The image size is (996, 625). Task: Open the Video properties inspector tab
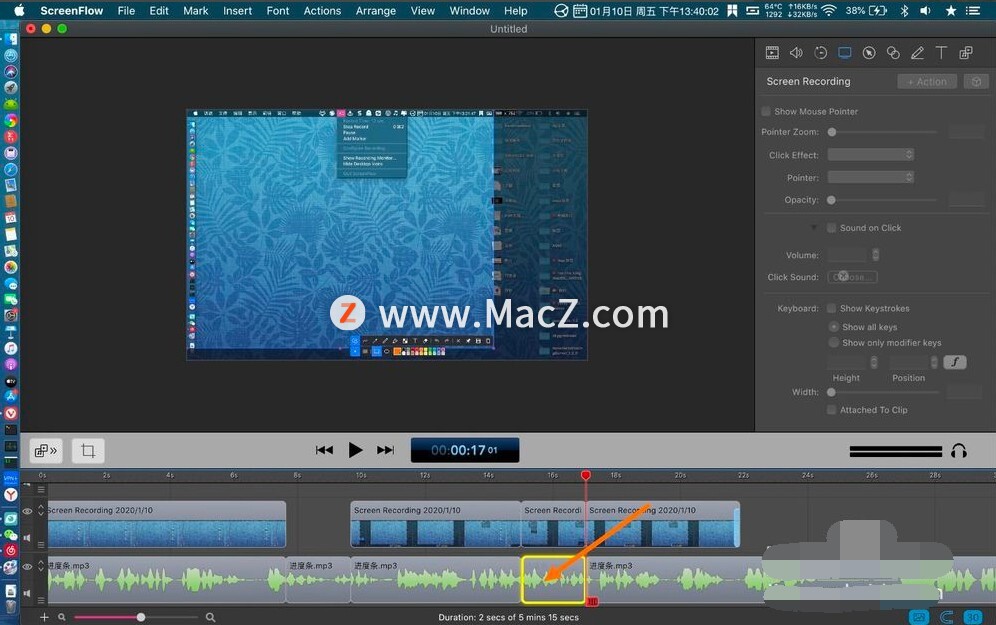click(x=772, y=53)
